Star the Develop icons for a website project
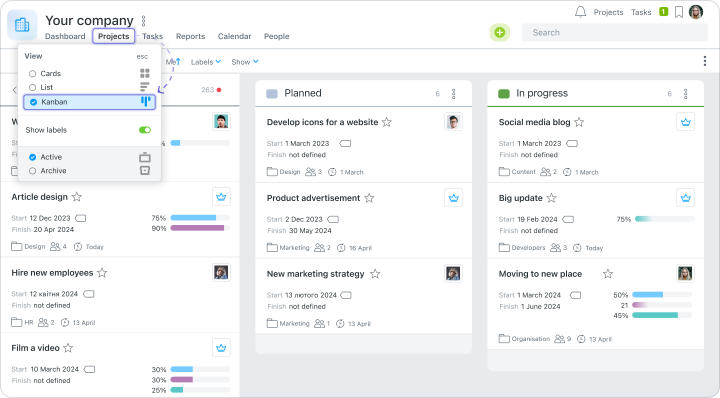The height and width of the screenshot is (398, 720). (x=387, y=122)
